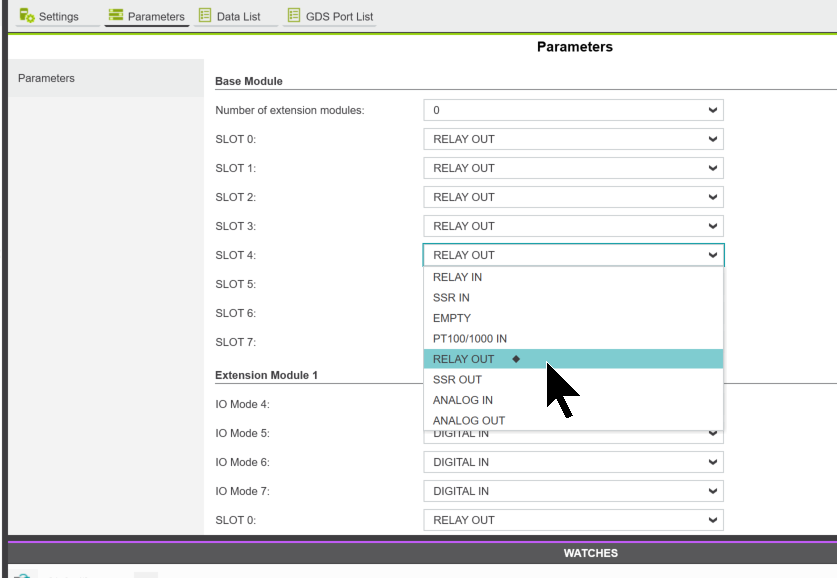This screenshot has width=837, height=578.
Task: Choose SSR IN from the dropdown list
Action: (x=451, y=298)
